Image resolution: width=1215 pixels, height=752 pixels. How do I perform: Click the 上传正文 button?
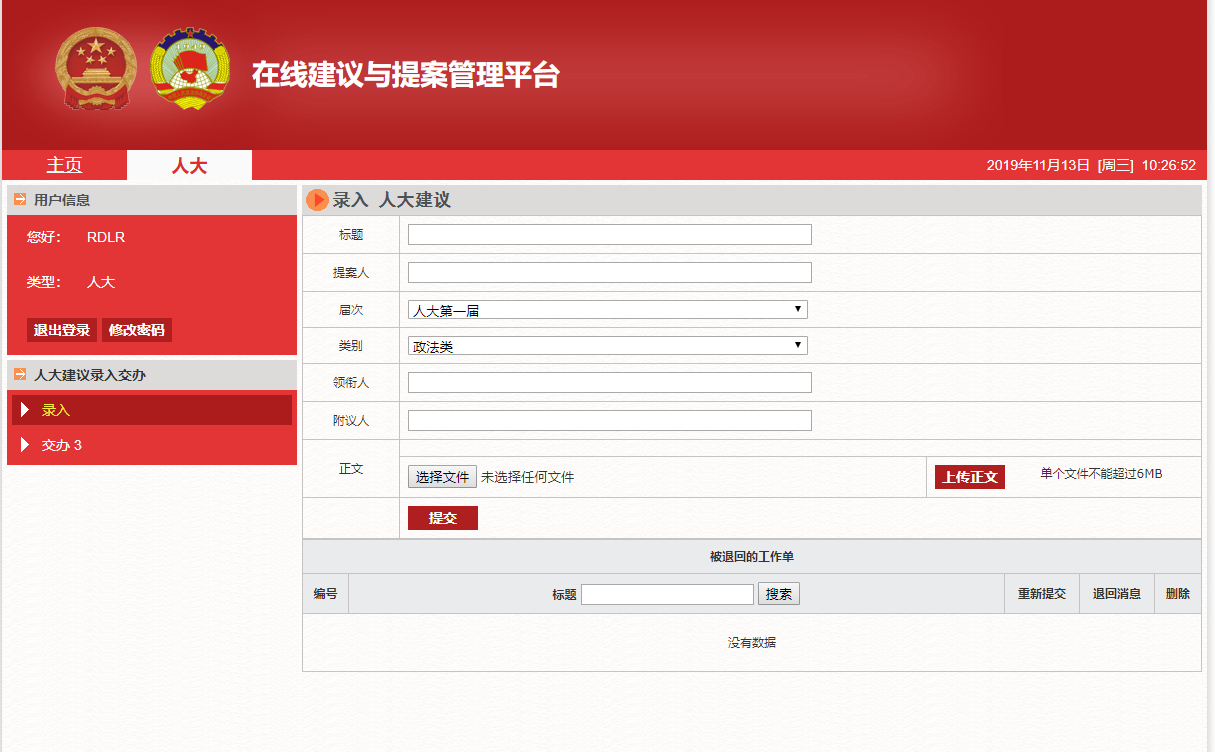click(970, 477)
